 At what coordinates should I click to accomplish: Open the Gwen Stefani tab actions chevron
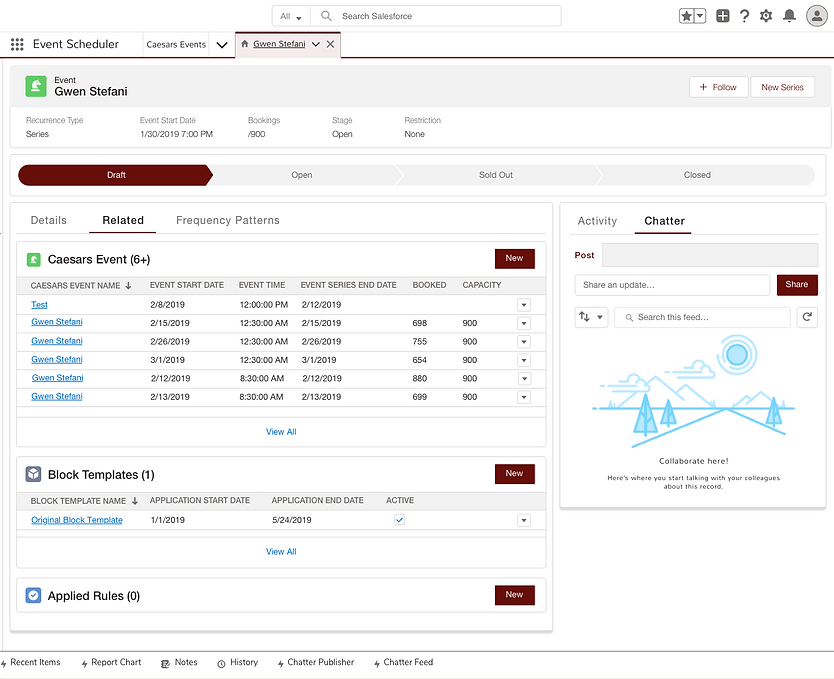[315, 44]
